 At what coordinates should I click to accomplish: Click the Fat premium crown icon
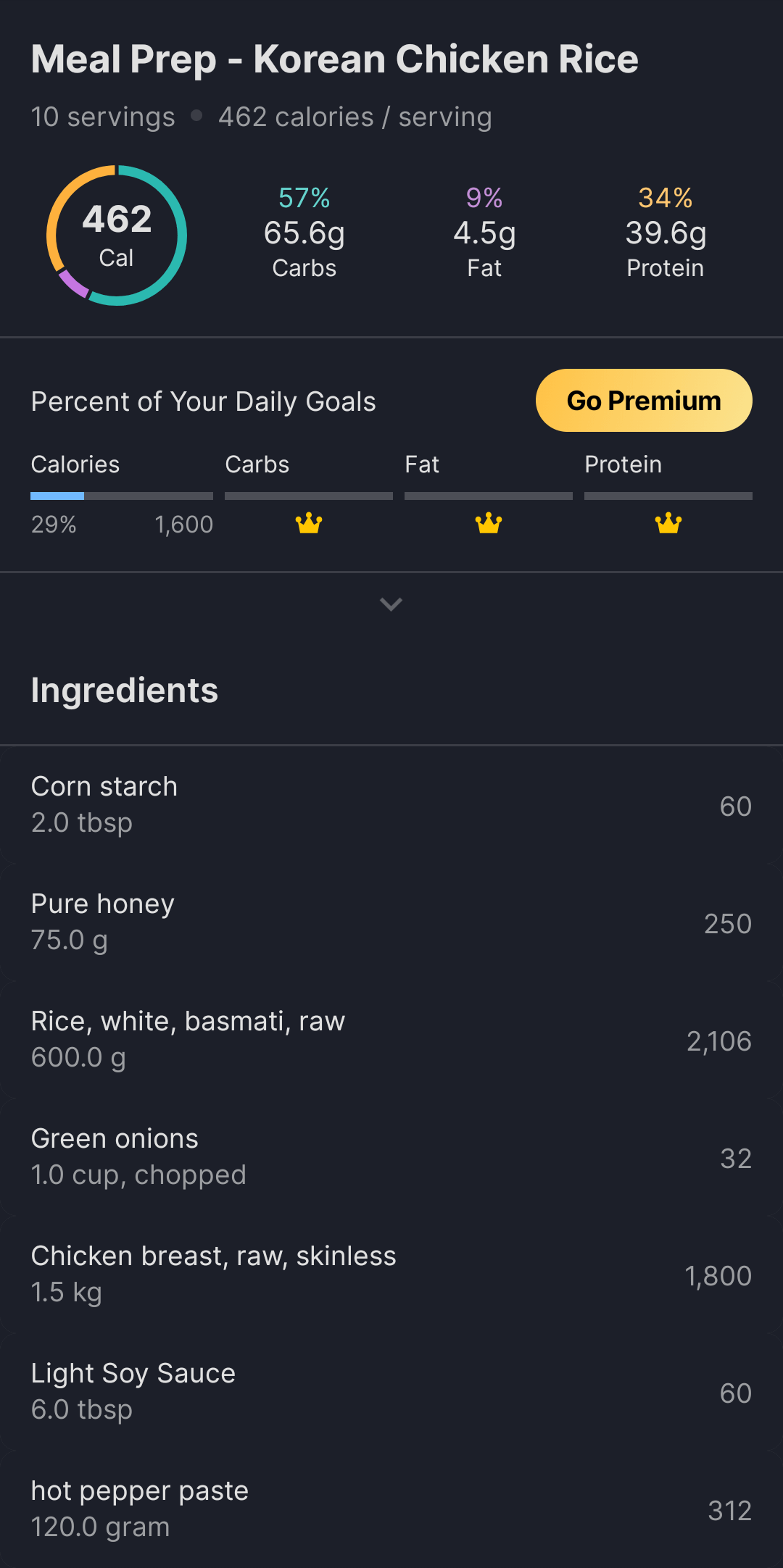[489, 522]
